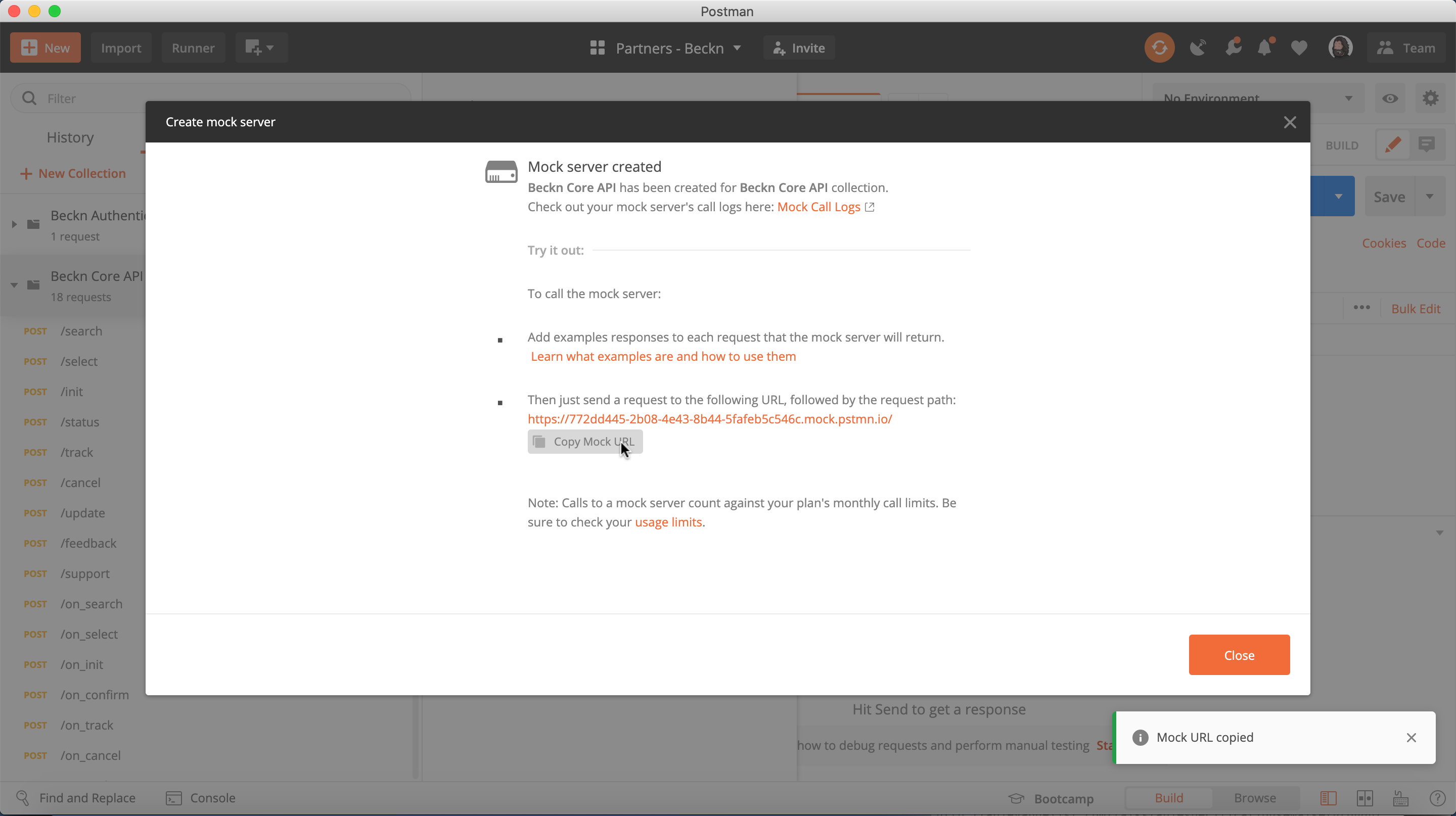Image resolution: width=1456 pixels, height=816 pixels.
Task: Click the Invite button
Action: point(799,48)
